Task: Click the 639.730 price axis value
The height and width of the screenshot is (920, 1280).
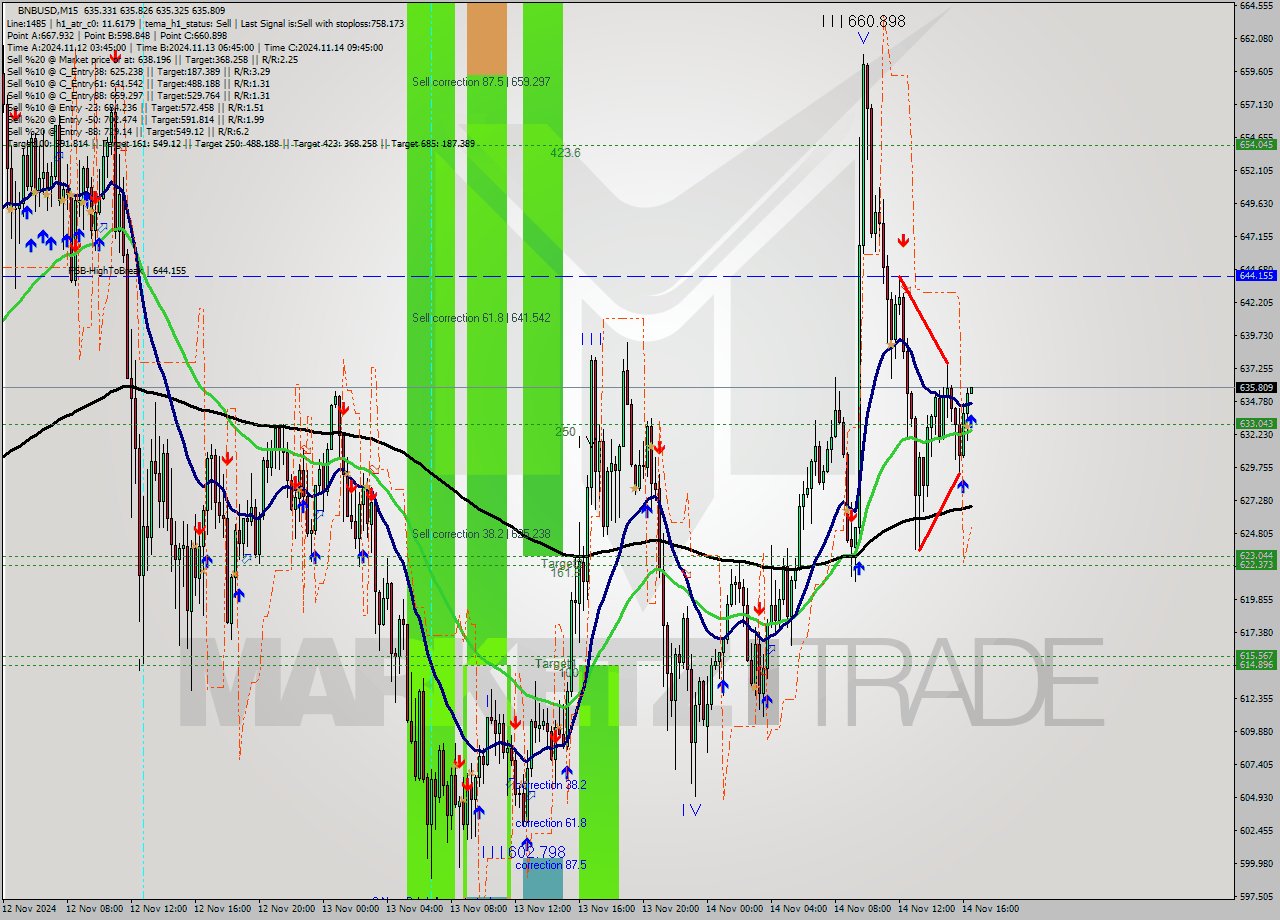Action: click(x=1256, y=335)
